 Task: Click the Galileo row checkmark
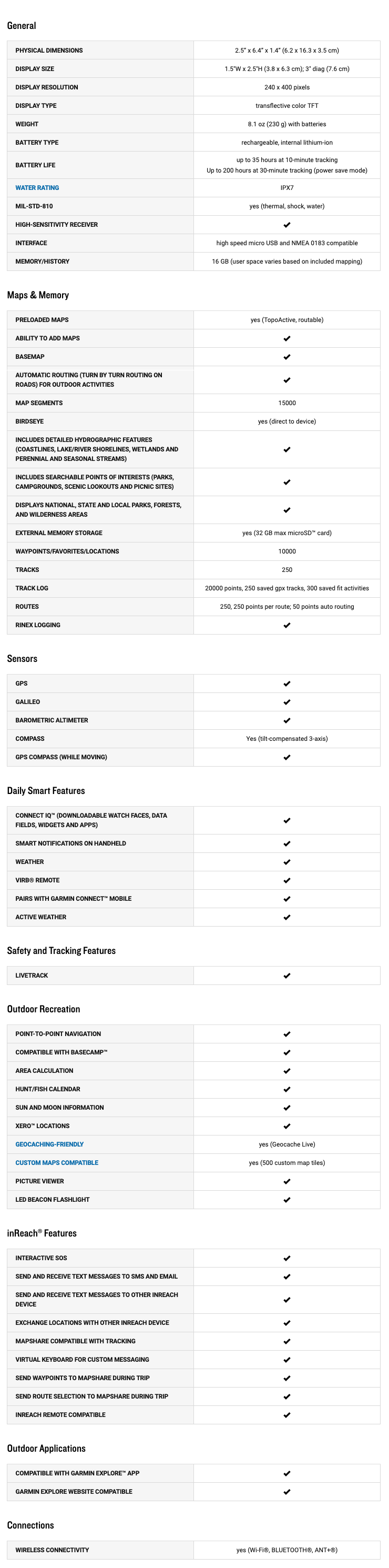point(287,702)
